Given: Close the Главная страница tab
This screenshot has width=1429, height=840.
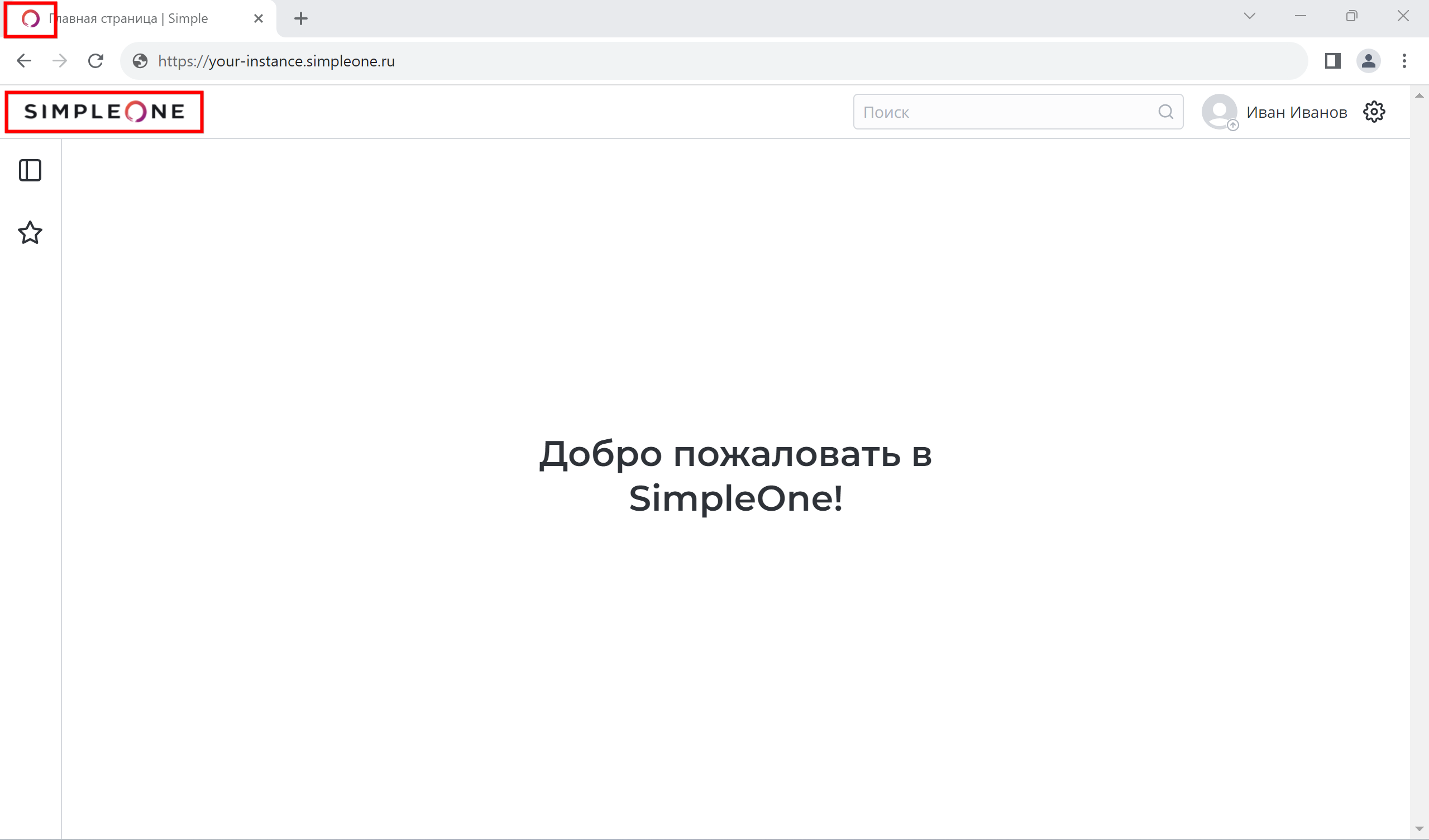Looking at the screenshot, I should (x=259, y=19).
